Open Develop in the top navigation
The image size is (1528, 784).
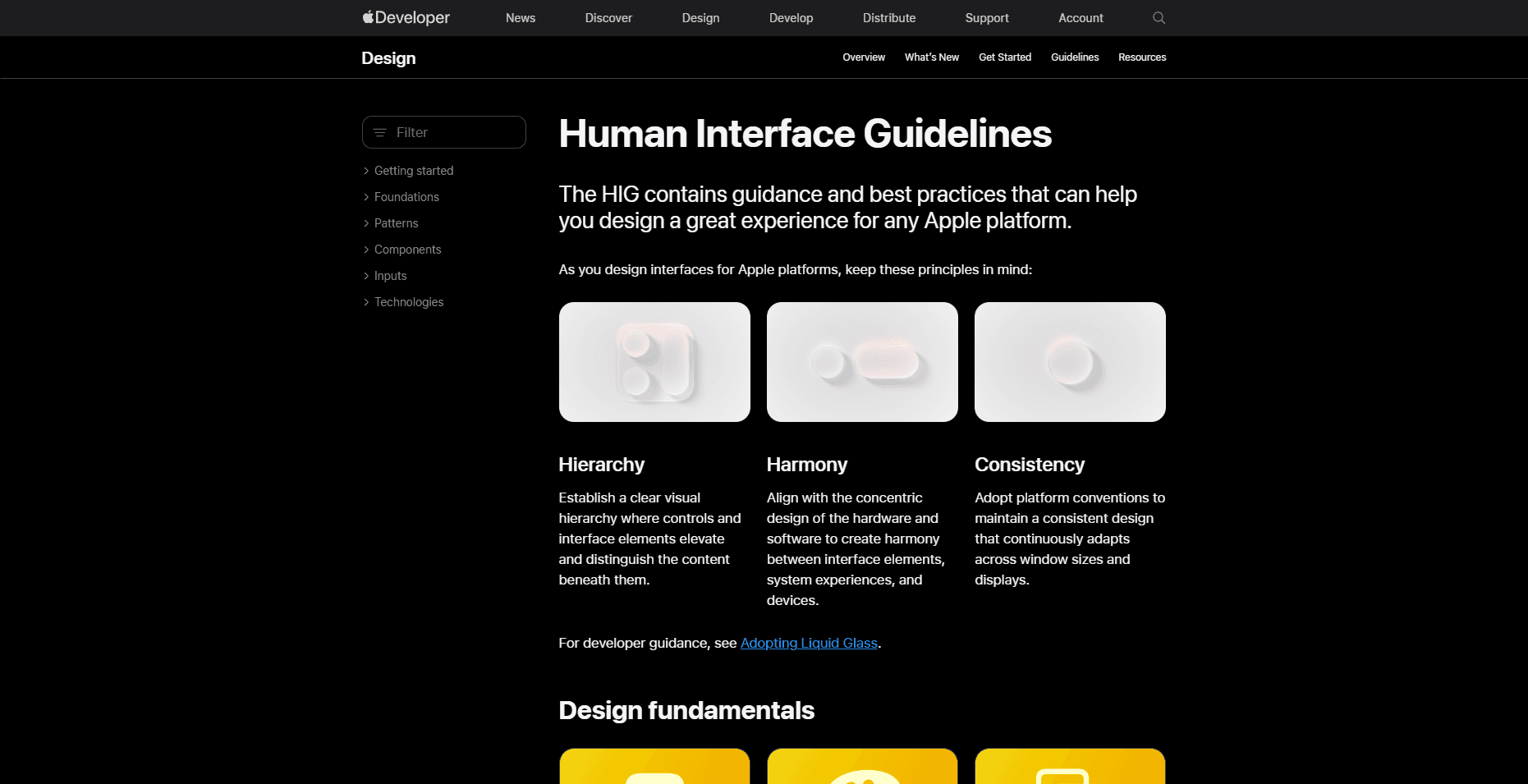791,18
